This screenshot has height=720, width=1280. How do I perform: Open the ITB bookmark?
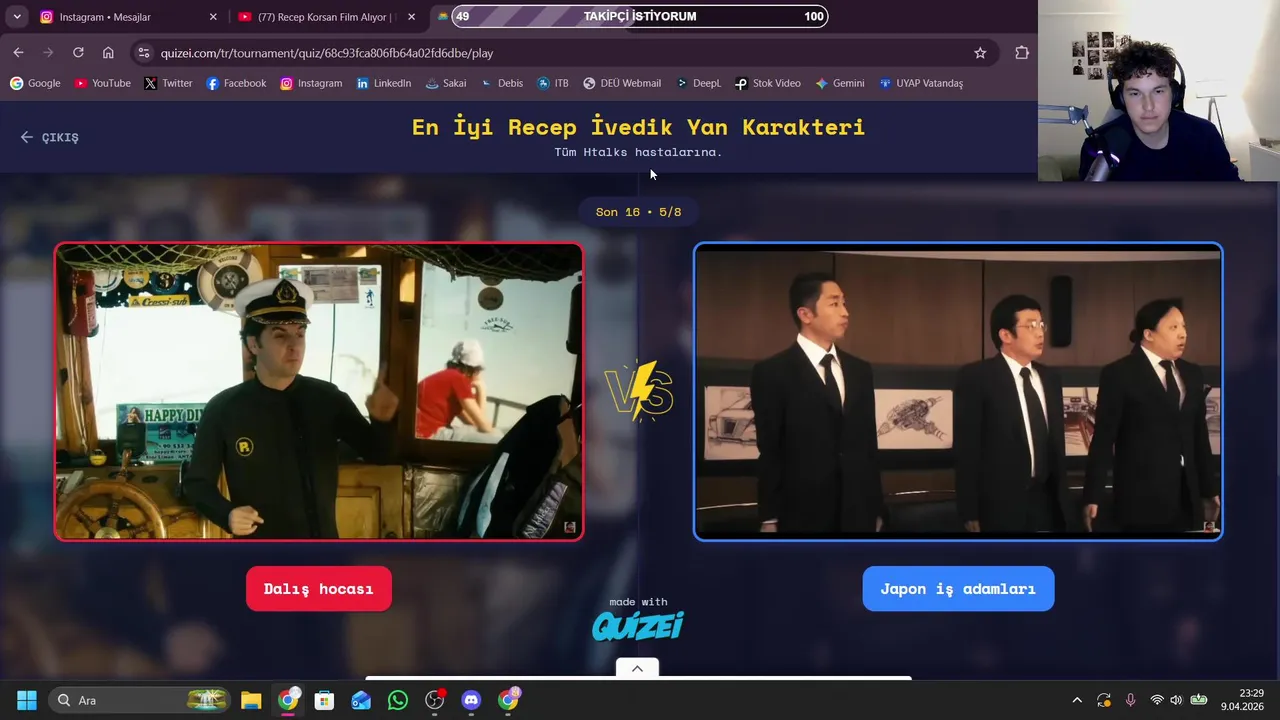[x=553, y=83]
